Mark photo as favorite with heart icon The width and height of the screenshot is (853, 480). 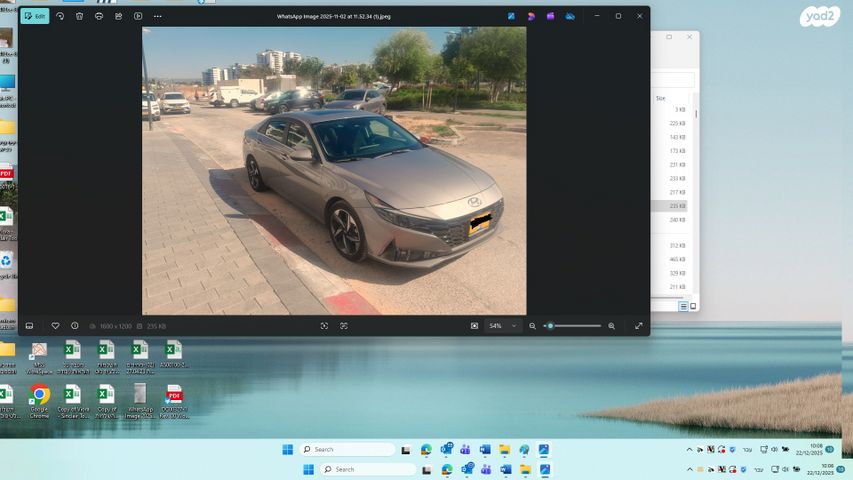(x=55, y=326)
